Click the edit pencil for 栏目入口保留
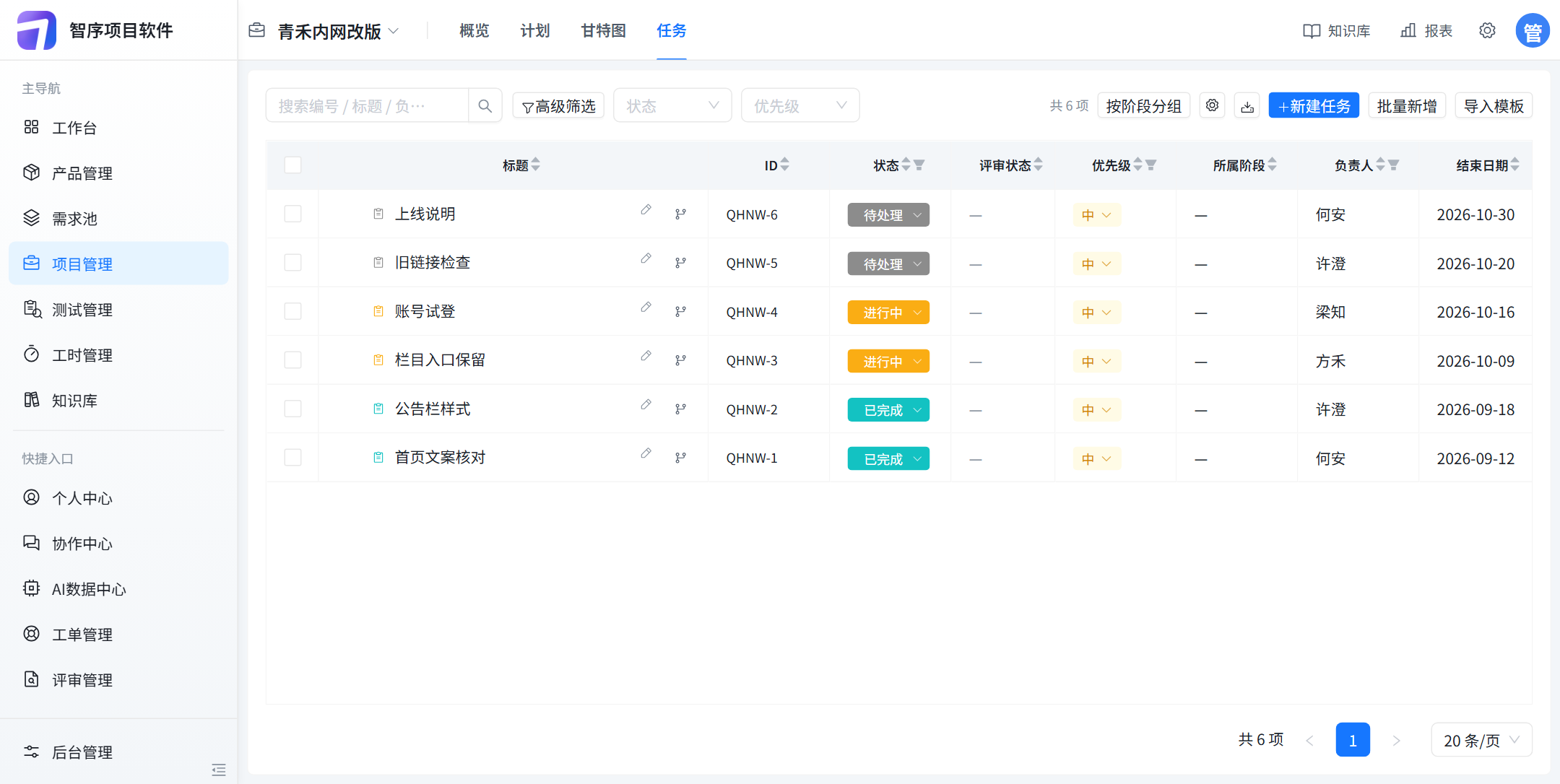The height and width of the screenshot is (784, 1560). pos(646,356)
